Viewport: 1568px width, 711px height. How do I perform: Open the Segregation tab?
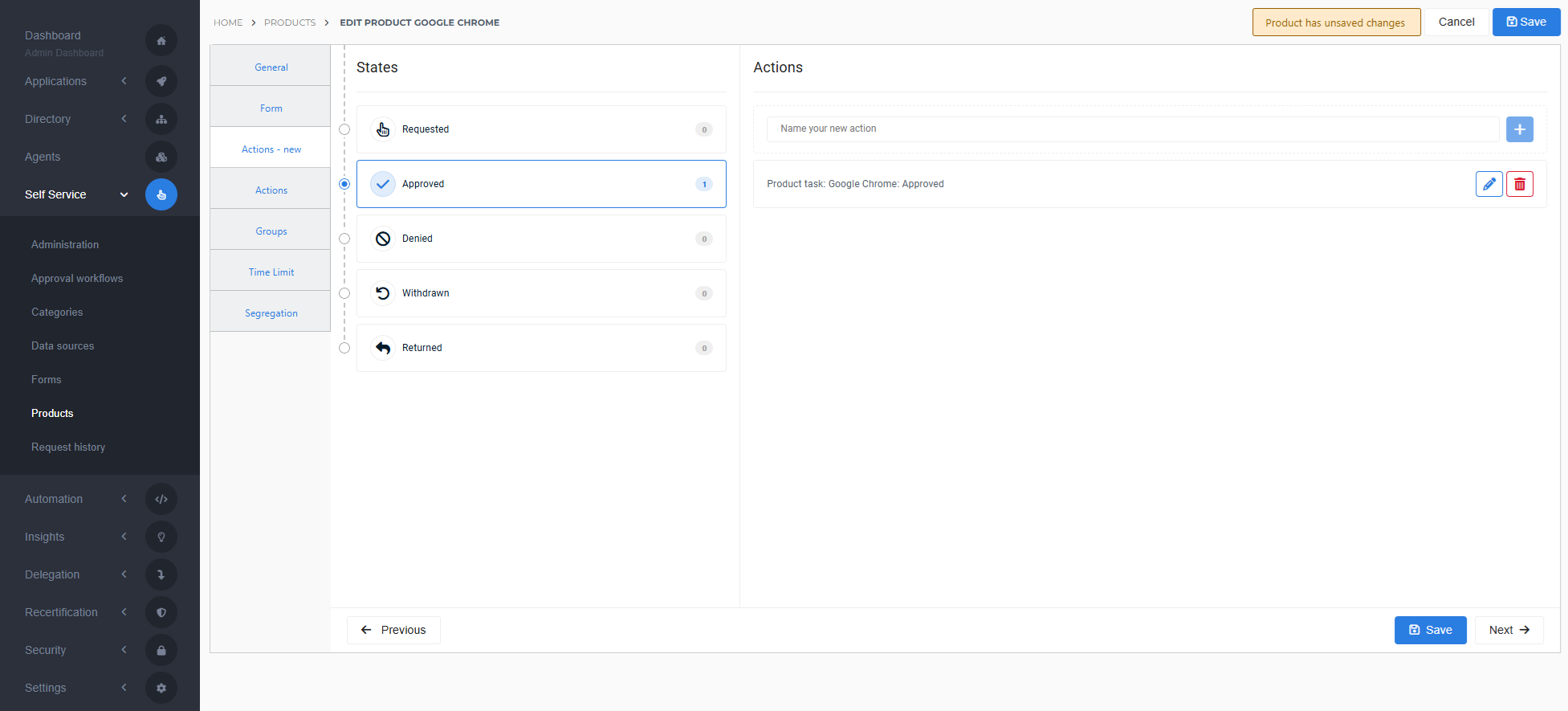[271, 313]
